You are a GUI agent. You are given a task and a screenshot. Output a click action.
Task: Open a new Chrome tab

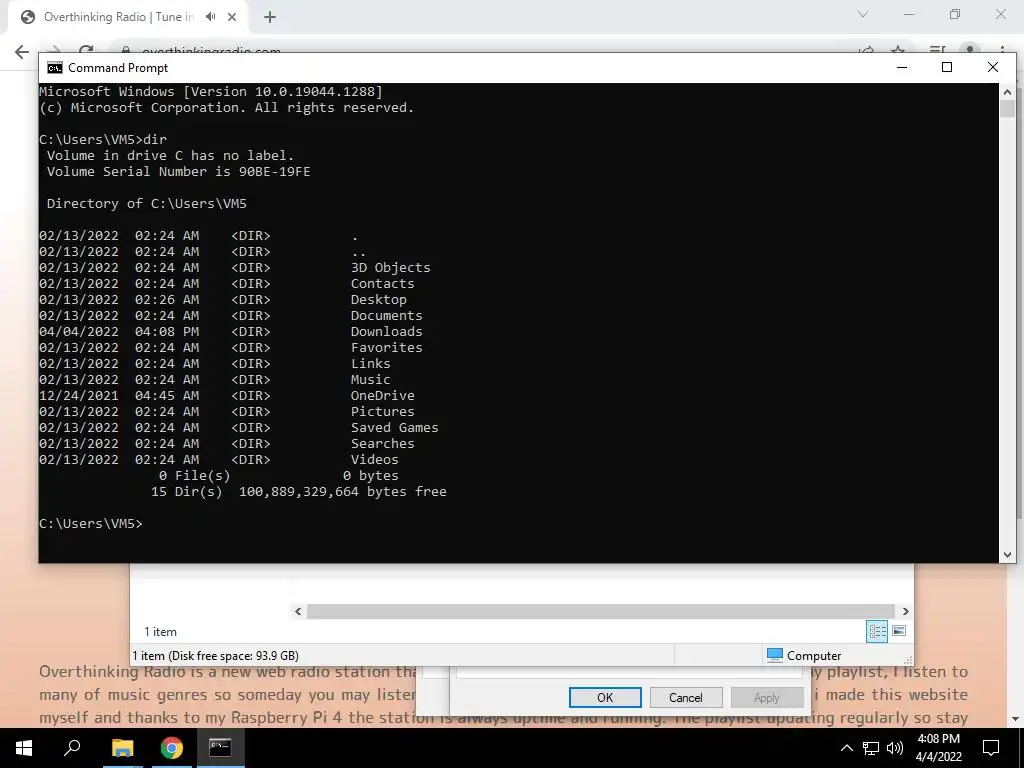[270, 17]
